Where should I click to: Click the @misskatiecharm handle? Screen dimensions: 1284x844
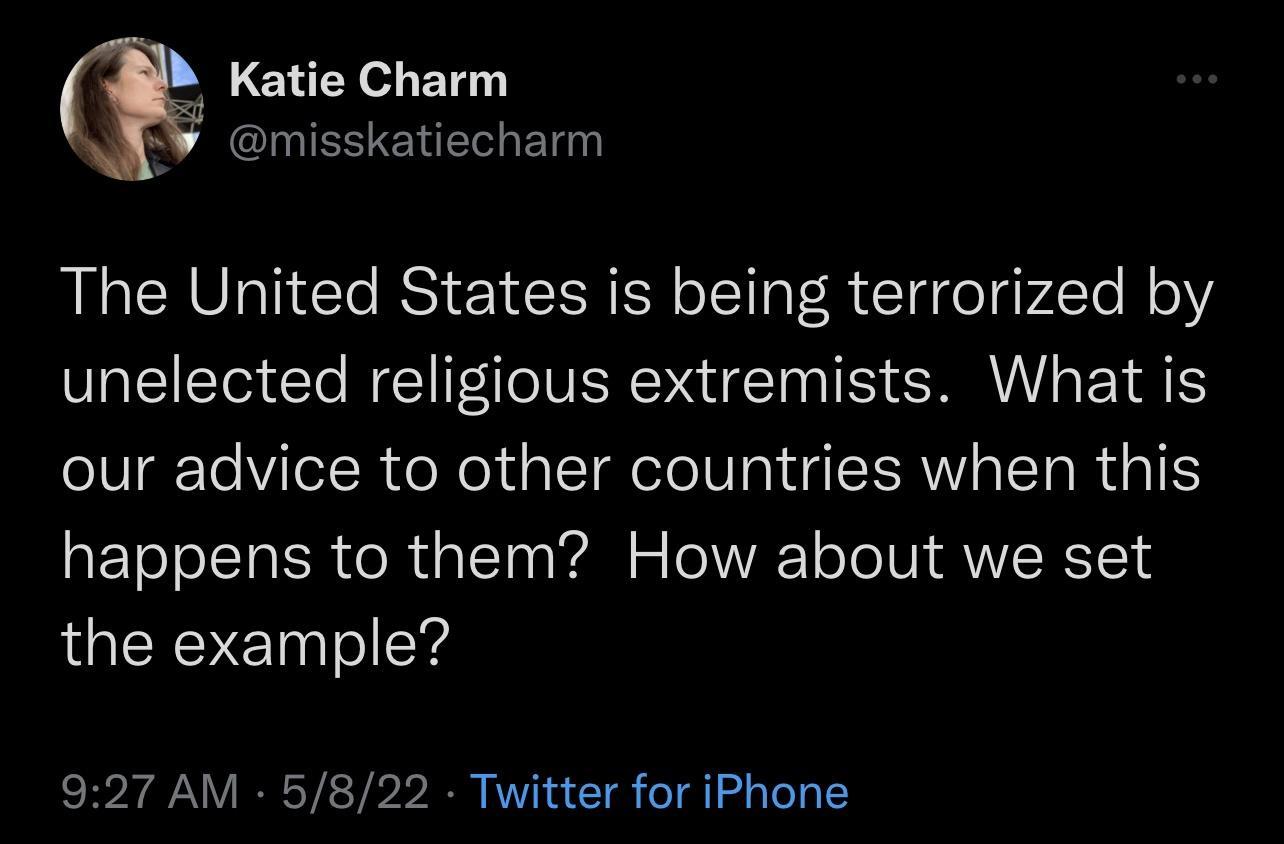(415, 141)
